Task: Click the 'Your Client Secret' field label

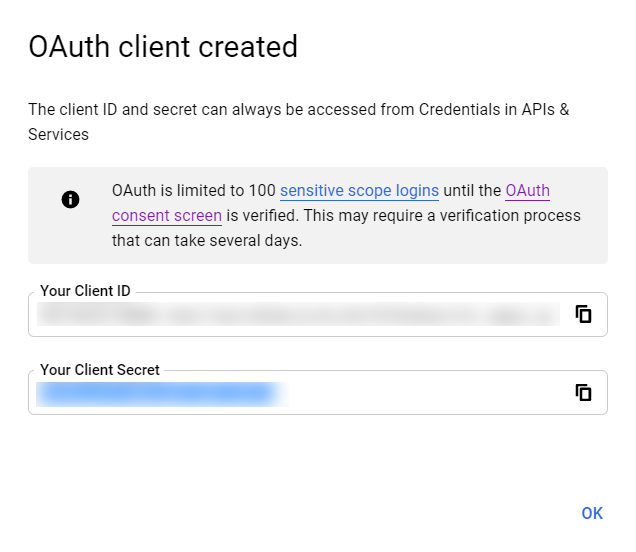Action: click(99, 369)
